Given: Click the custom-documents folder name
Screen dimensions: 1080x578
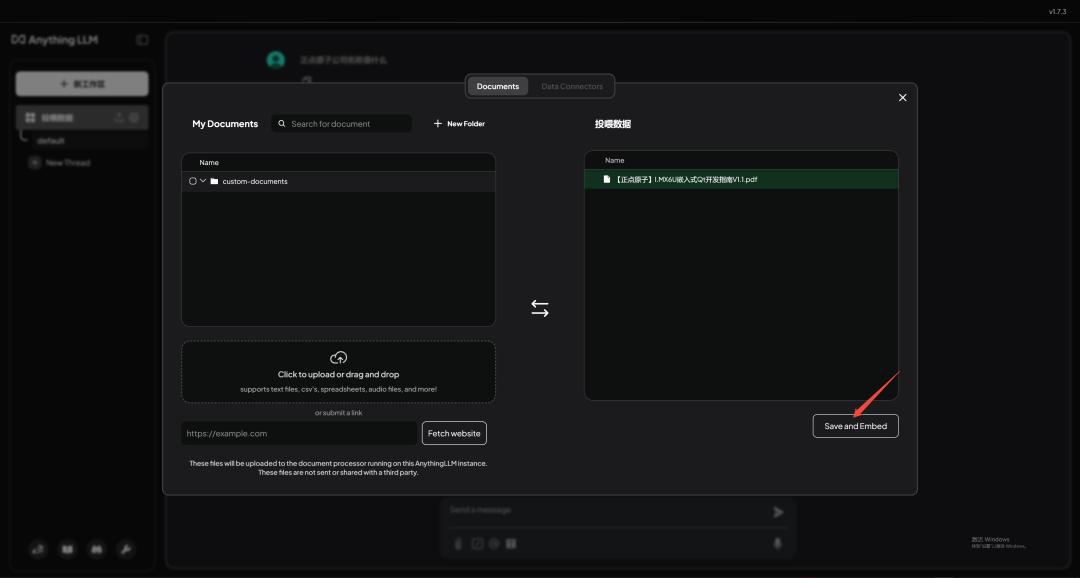Looking at the screenshot, I should click(x=255, y=181).
